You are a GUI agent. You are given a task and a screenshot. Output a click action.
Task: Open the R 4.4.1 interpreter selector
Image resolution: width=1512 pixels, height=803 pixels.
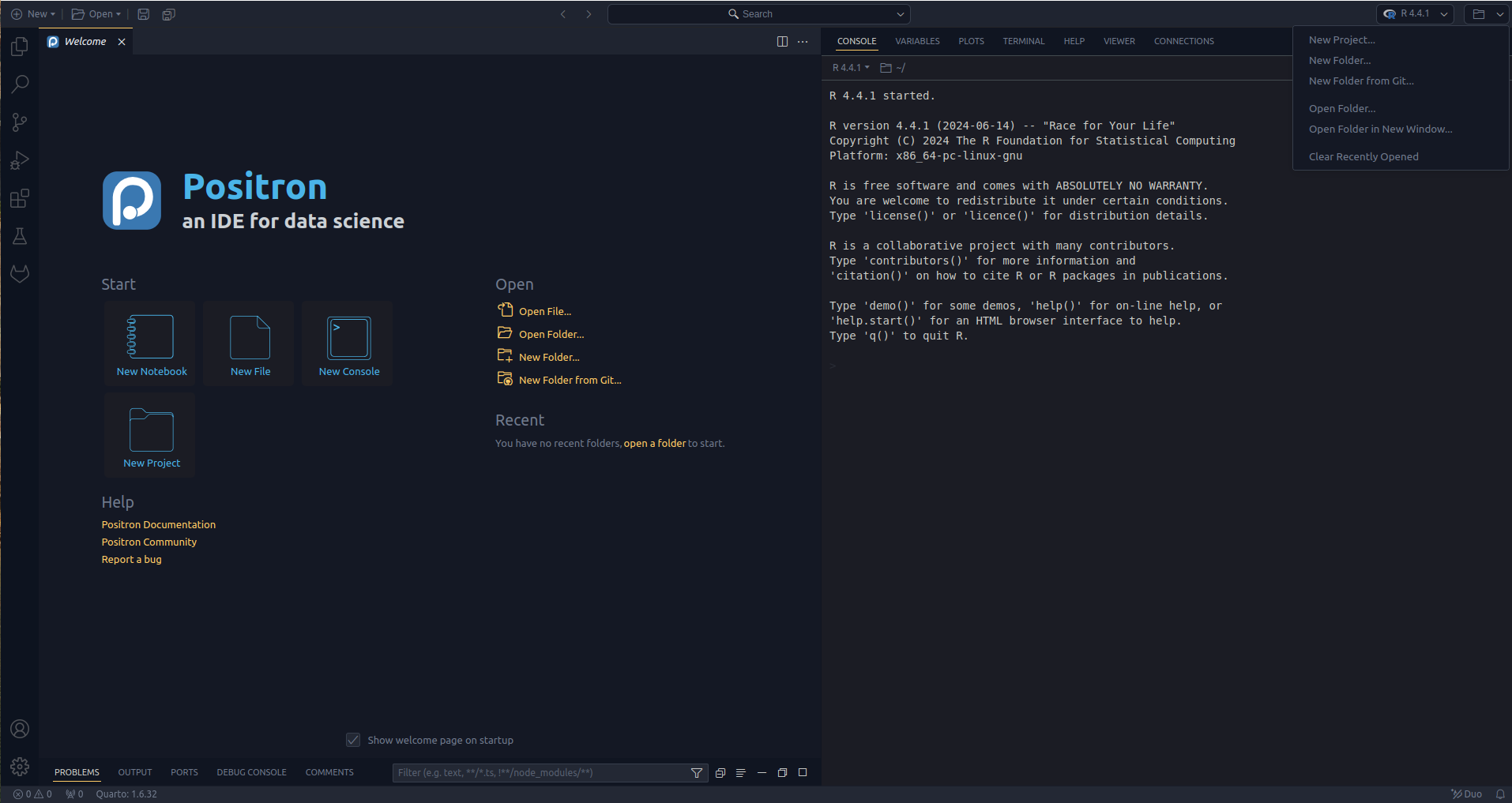coord(1415,14)
